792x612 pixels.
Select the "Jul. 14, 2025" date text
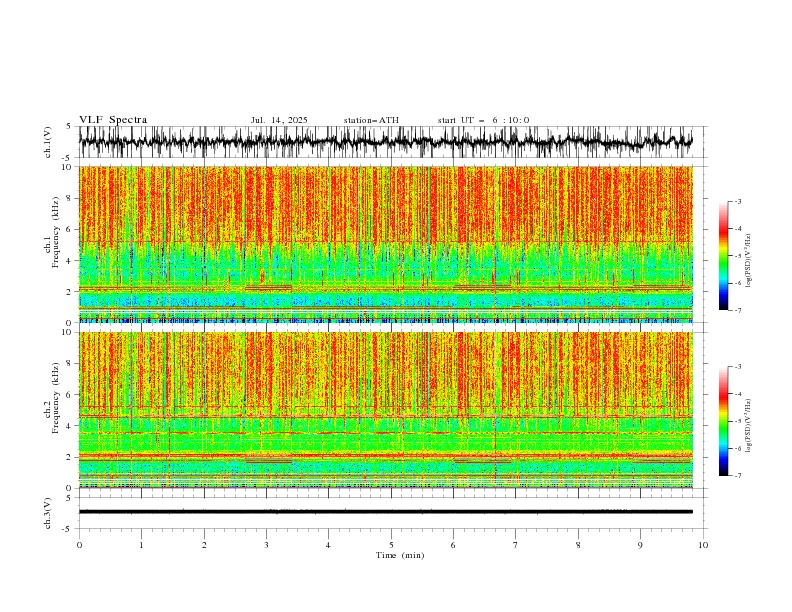coord(279,120)
